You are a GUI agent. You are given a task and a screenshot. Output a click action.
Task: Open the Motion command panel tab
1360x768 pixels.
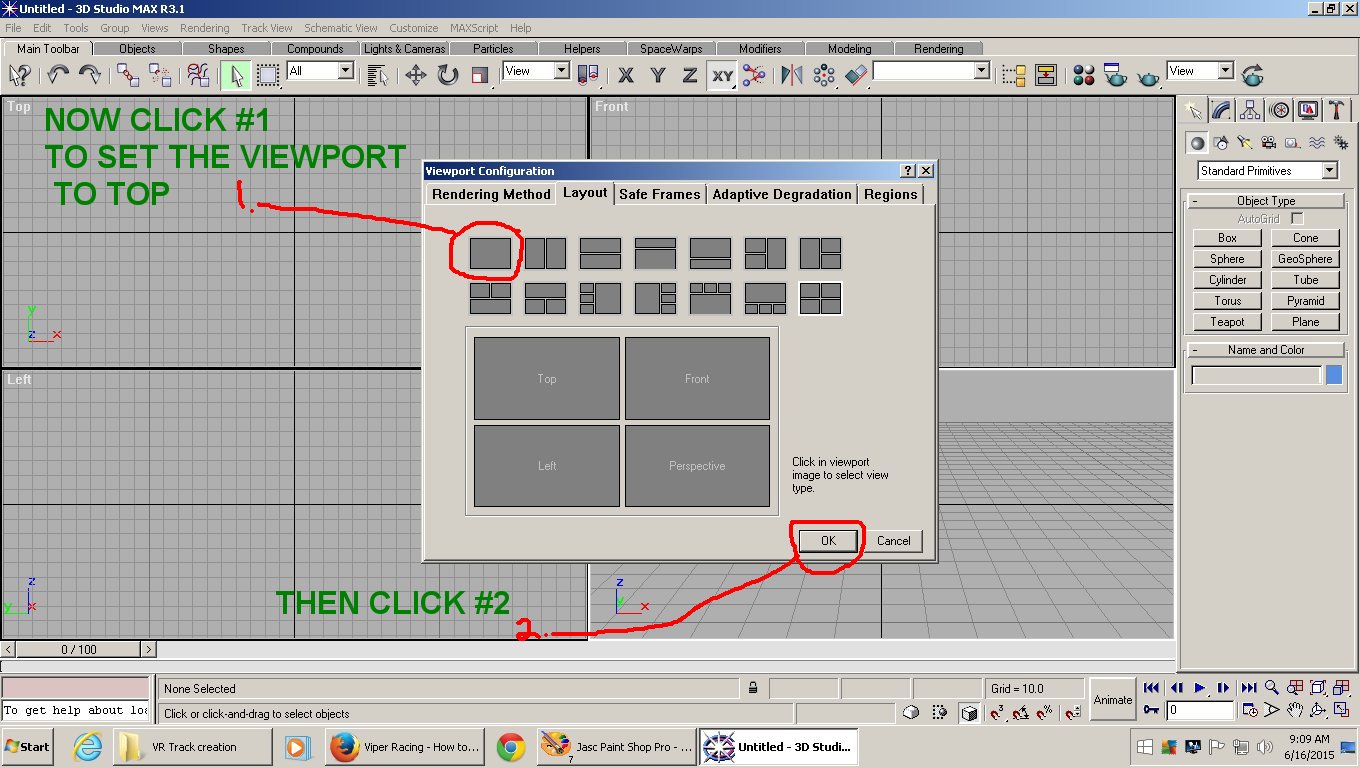point(1279,110)
